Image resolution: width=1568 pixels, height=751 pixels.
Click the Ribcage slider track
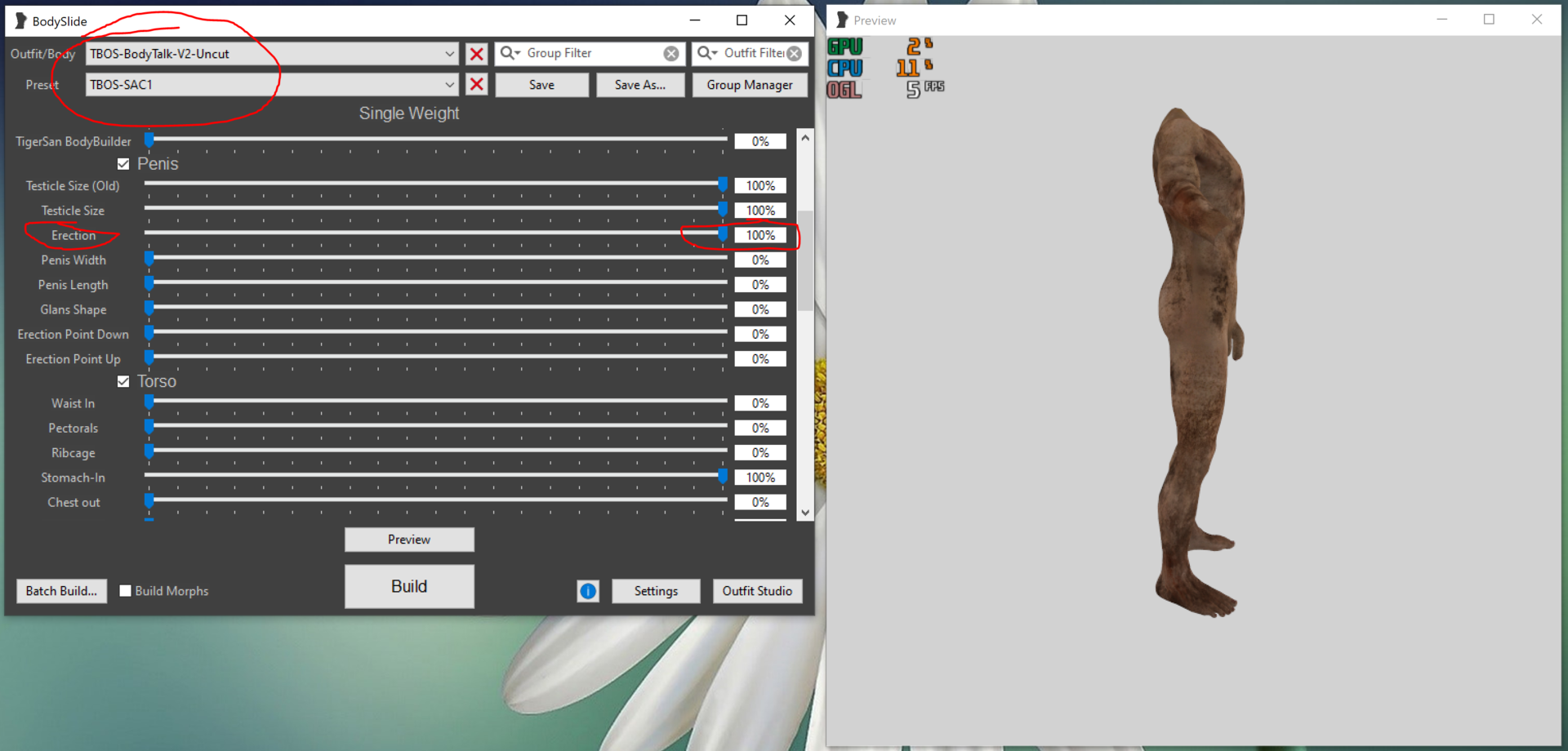[436, 451]
